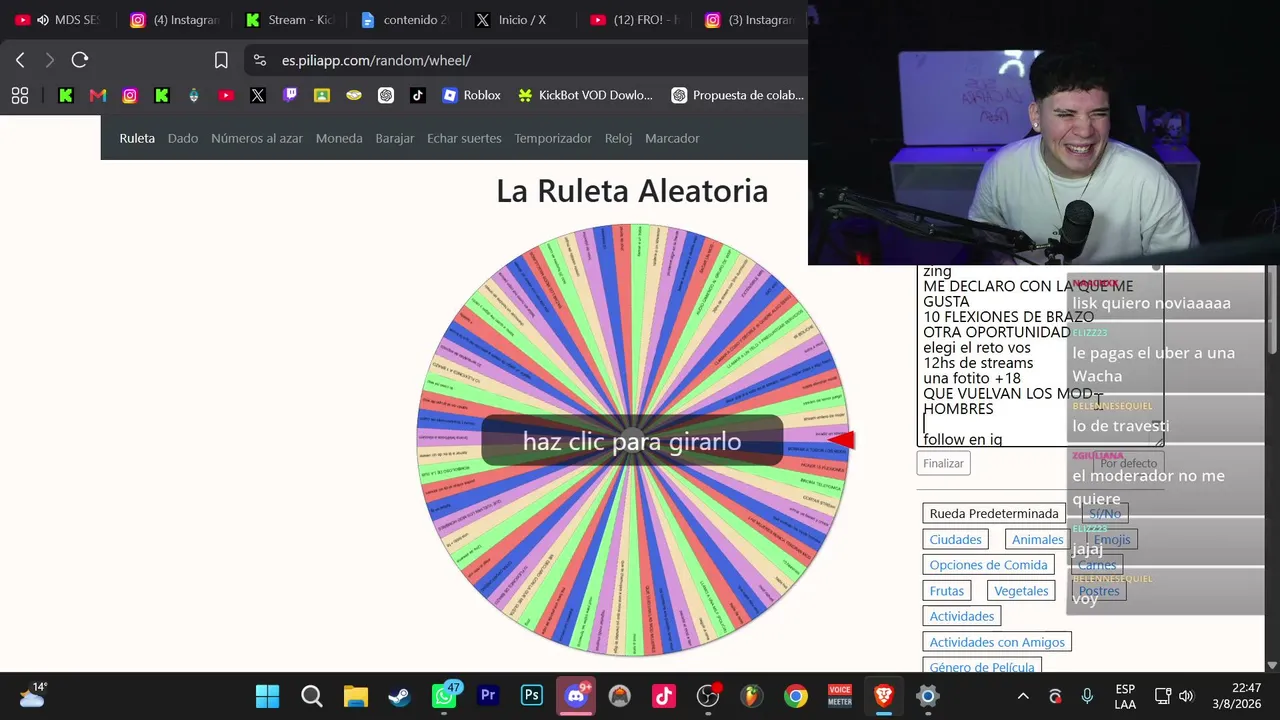Open Temporizador in the site navigation
Image resolution: width=1280 pixels, height=720 pixels.
(553, 138)
